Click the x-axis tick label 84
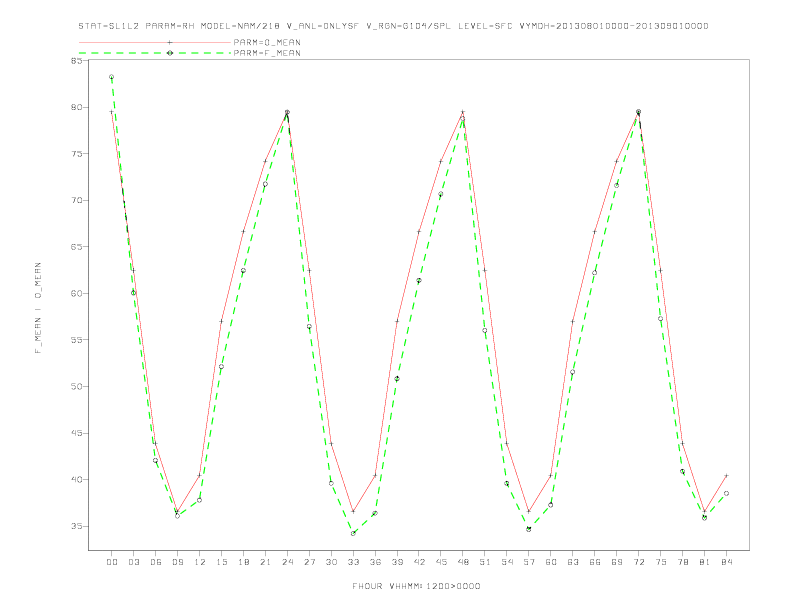Screen dimensions: 792x612 coord(726,562)
